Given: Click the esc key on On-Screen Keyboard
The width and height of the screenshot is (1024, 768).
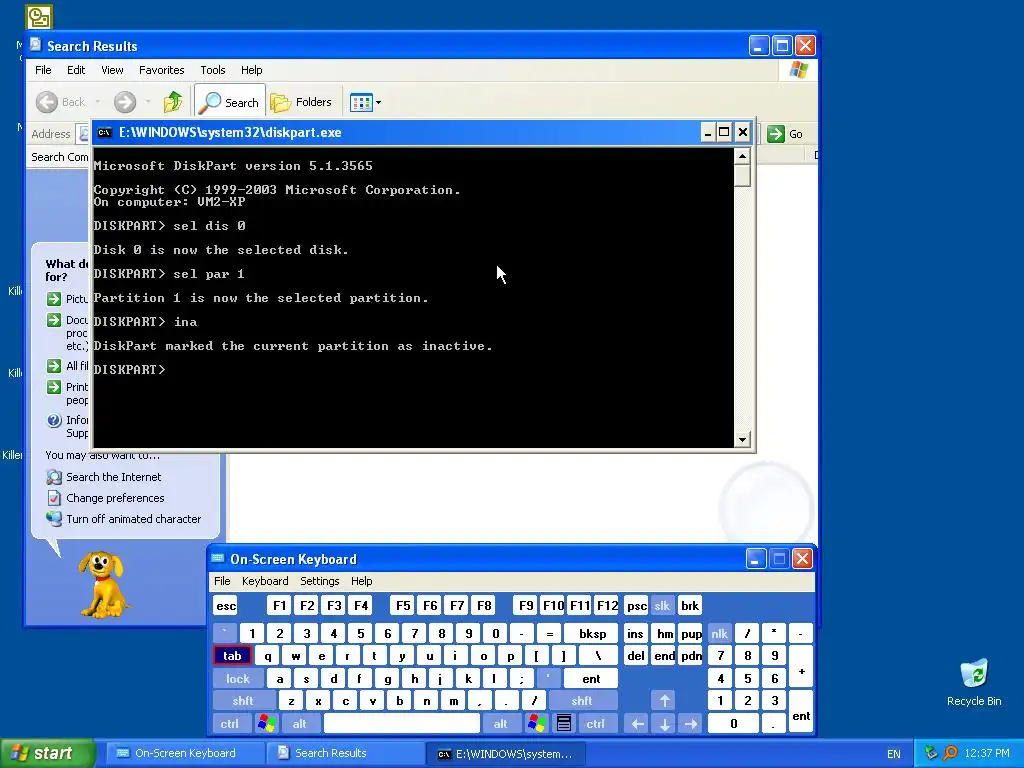Looking at the screenshot, I should click(226, 606).
